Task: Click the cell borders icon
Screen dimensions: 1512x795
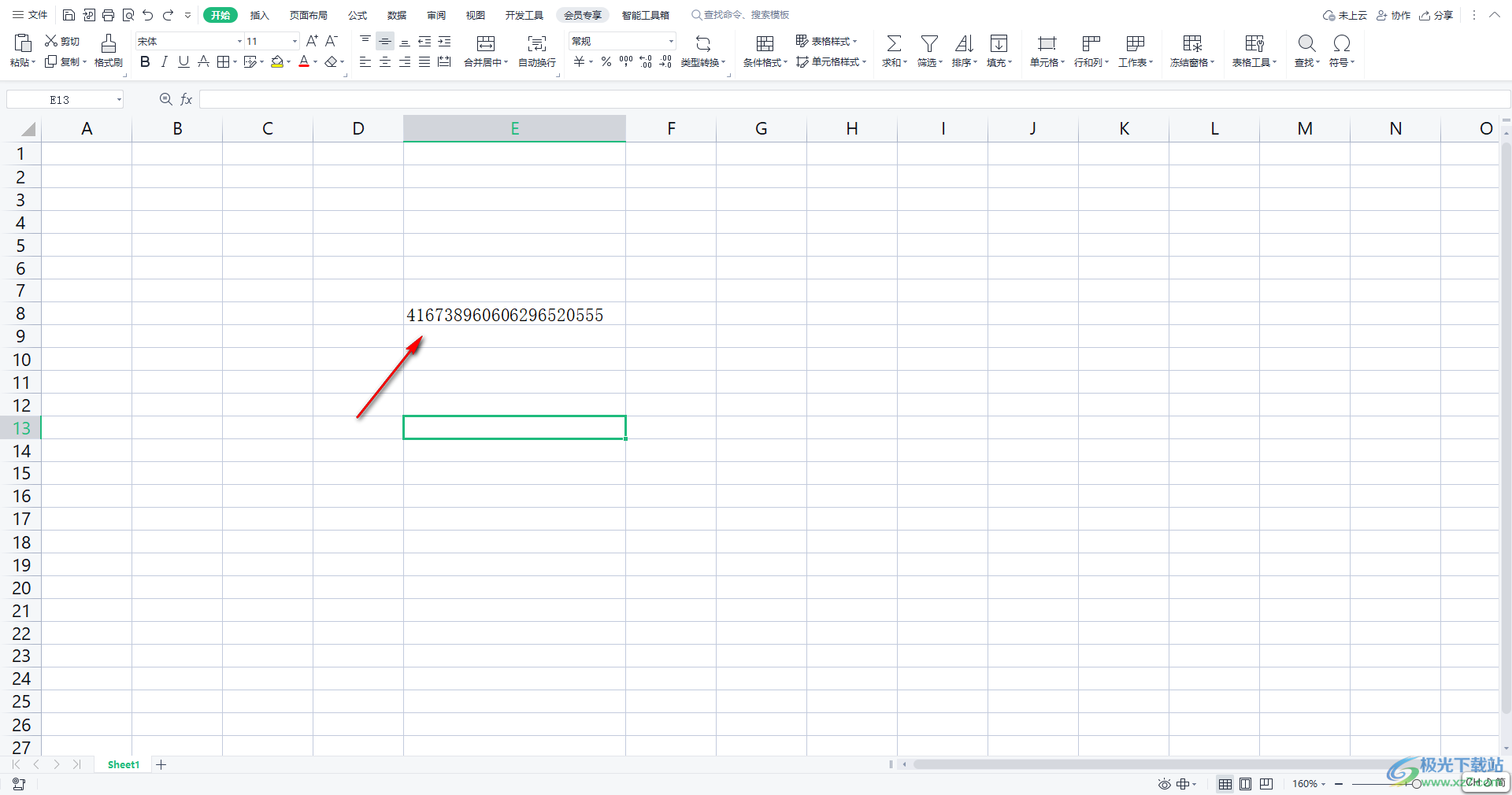Action: pos(224,61)
